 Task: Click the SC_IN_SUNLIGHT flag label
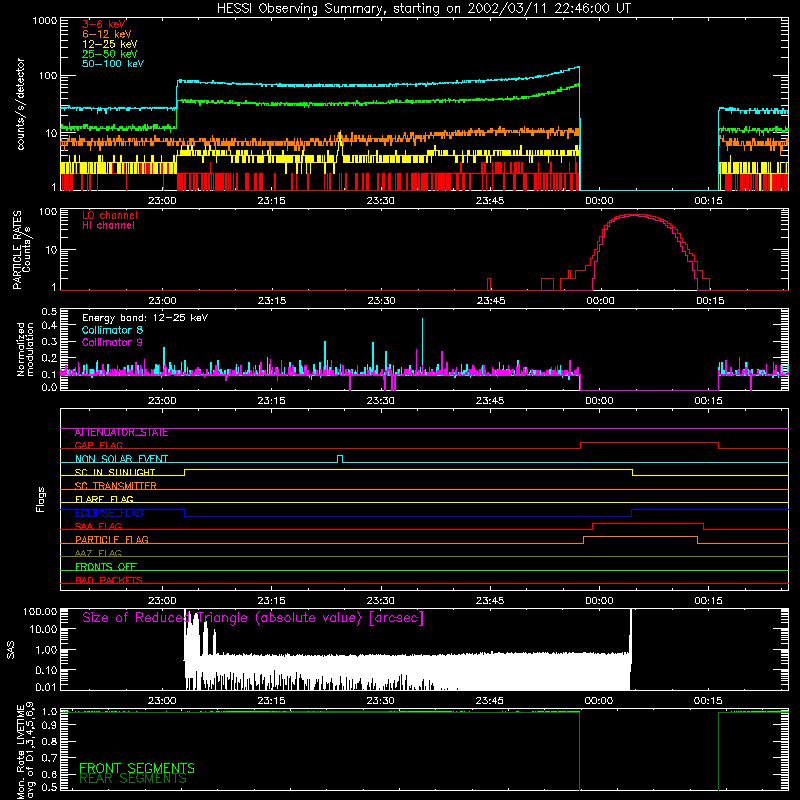click(115, 472)
